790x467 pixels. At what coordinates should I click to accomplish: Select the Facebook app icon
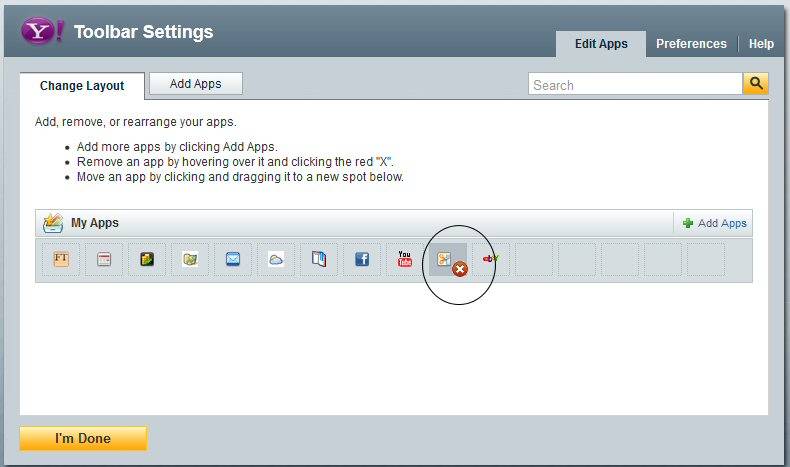pos(362,260)
